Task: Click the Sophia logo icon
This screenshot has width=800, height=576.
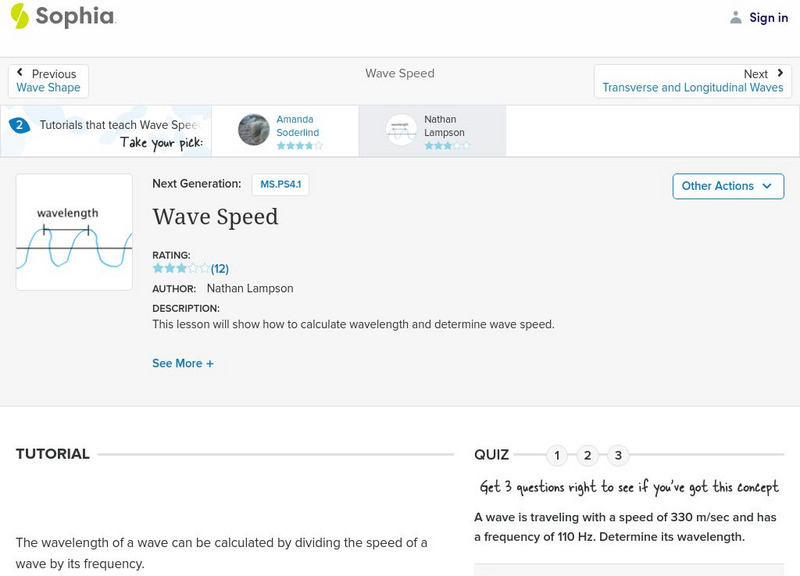Action: [x=19, y=16]
